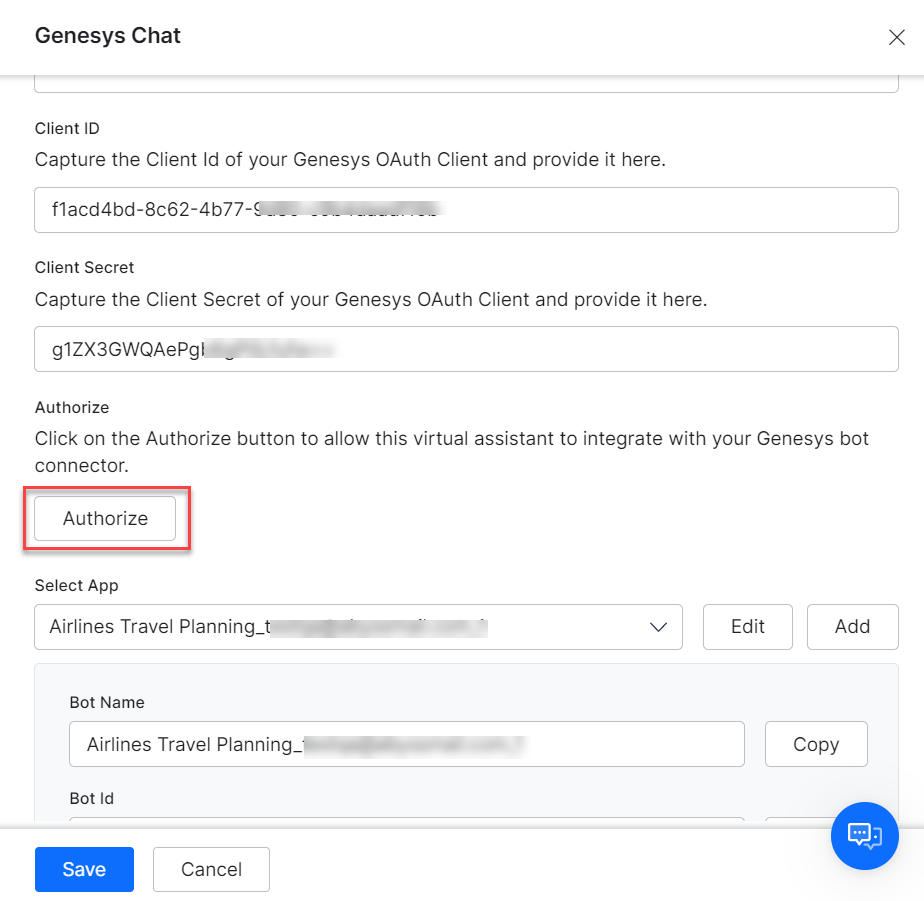This screenshot has height=901, width=924.
Task: Open the chat support bubble icon
Action: coord(864,836)
